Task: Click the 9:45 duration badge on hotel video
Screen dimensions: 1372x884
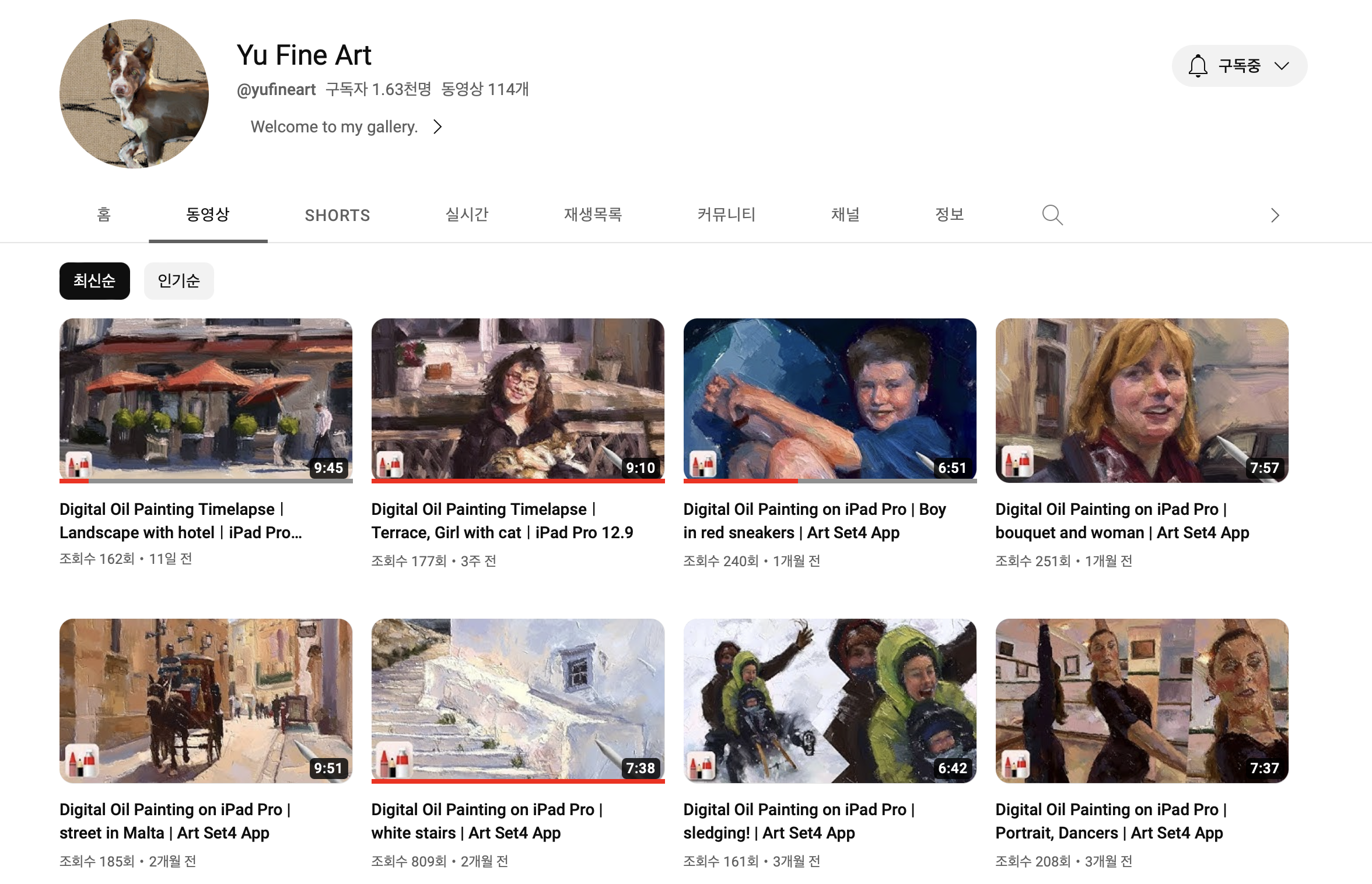Action: click(x=328, y=468)
